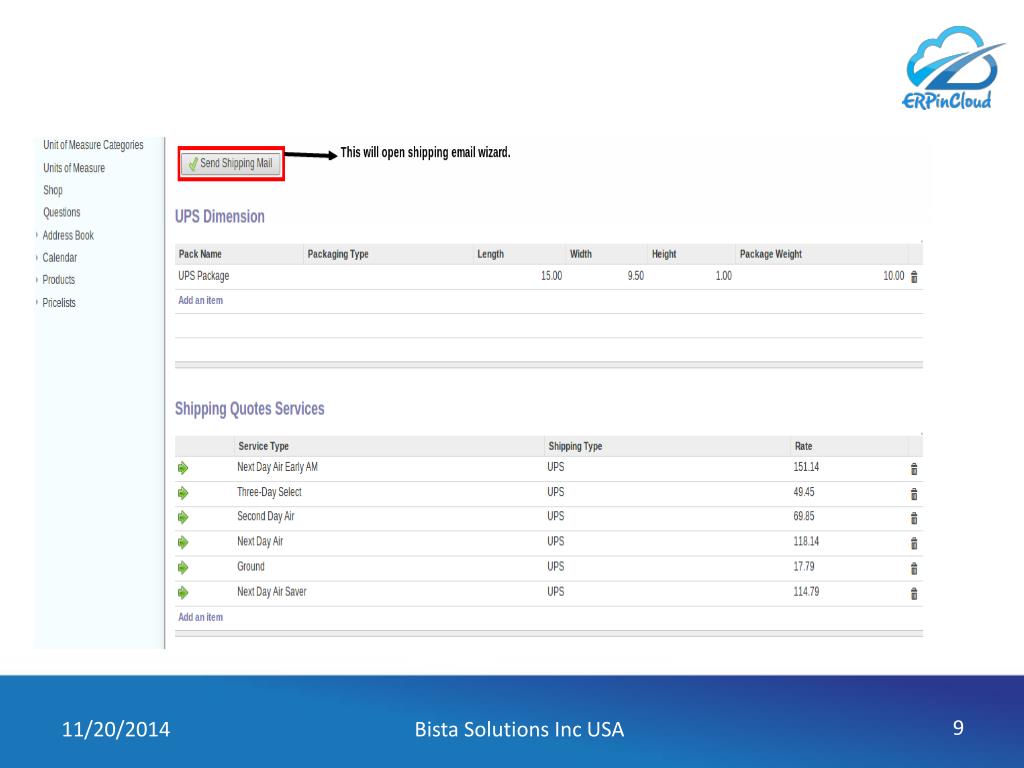Viewport: 1024px width, 768px height.
Task: Click the Ground service text
Action: (x=251, y=566)
